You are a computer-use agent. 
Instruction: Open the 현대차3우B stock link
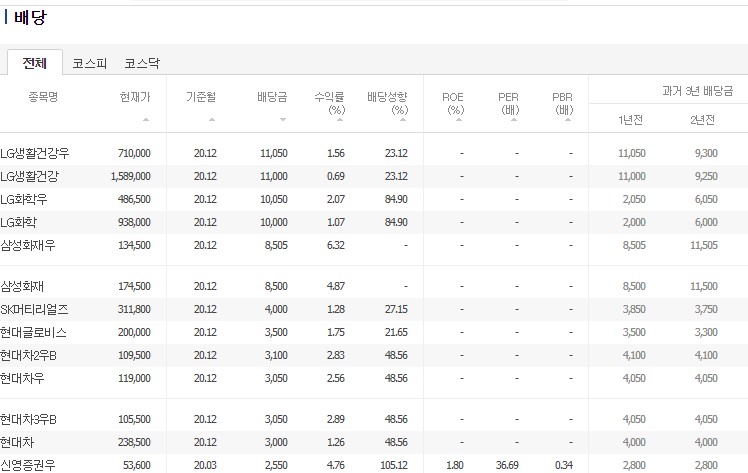click(29, 419)
